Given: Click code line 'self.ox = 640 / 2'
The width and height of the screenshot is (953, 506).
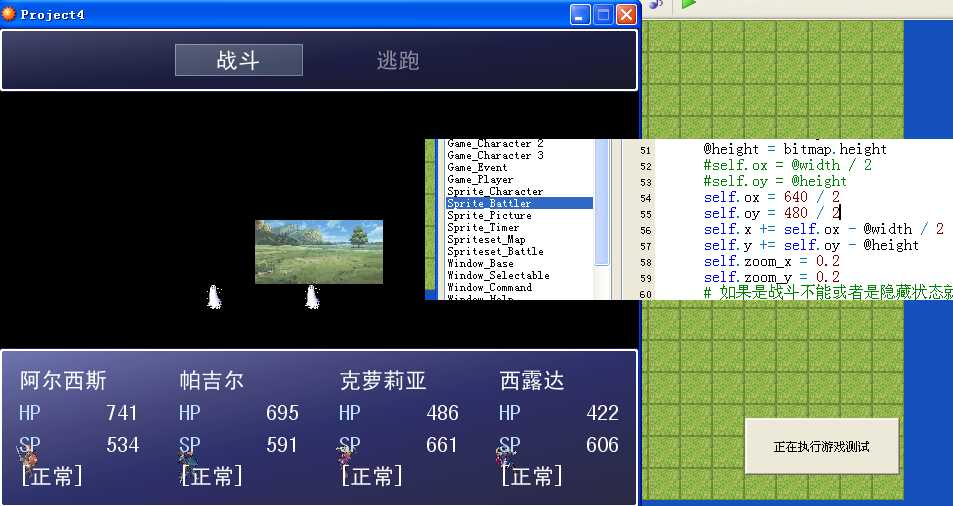Looking at the screenshot, I should (x=772, y=197).
